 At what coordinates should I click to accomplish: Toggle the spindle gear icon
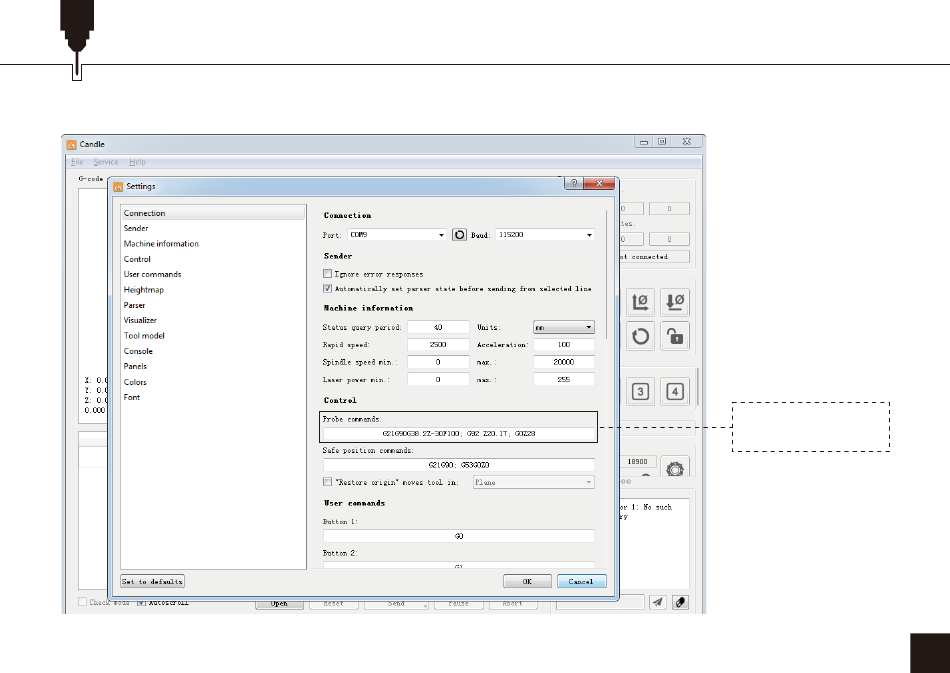(675, 469)
